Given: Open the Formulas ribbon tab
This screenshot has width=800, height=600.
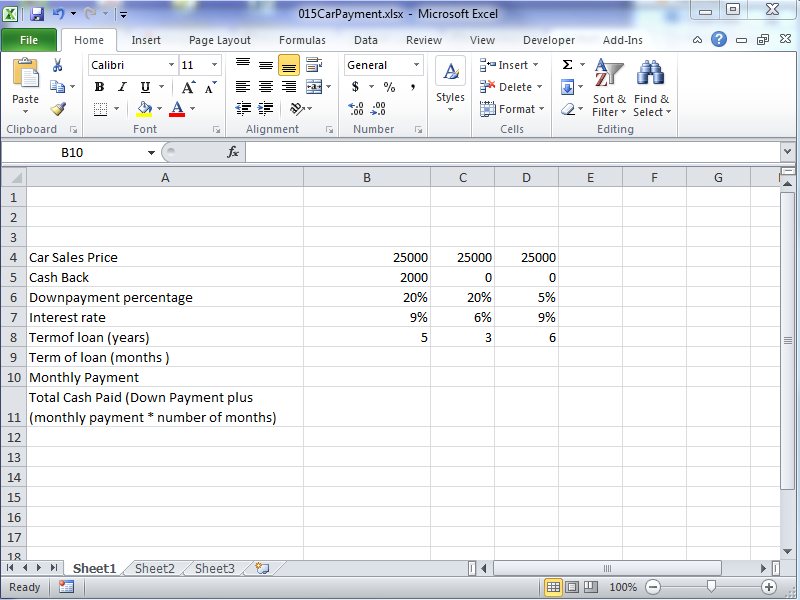Looking at the screenshot, I should click(302, 40).
